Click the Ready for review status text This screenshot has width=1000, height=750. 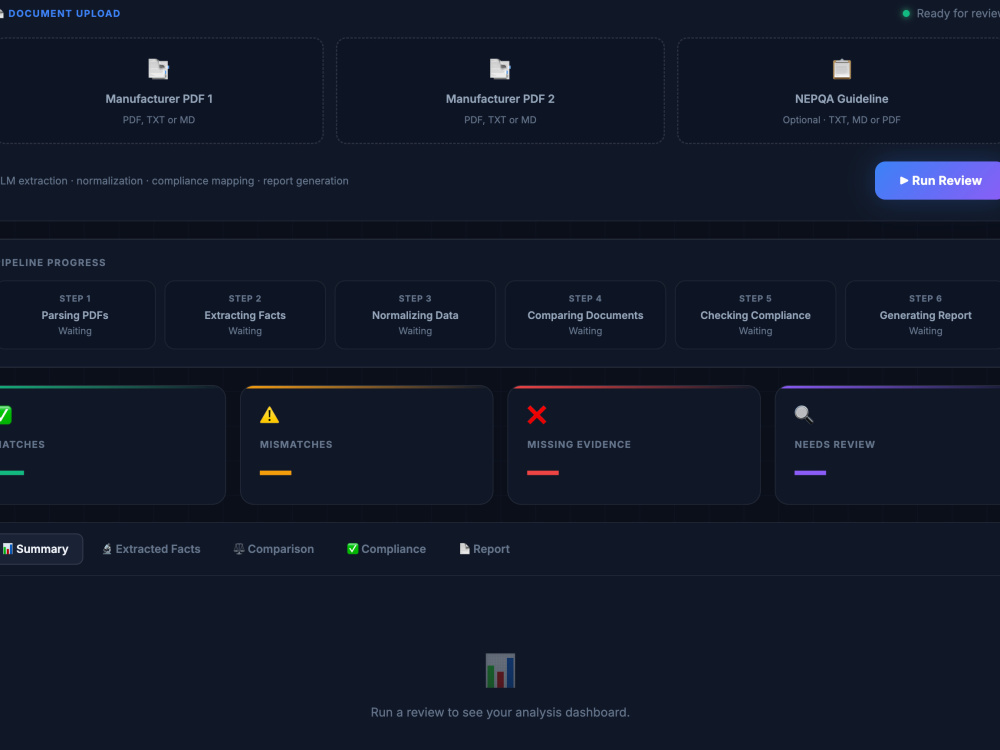tap(958, 13)
